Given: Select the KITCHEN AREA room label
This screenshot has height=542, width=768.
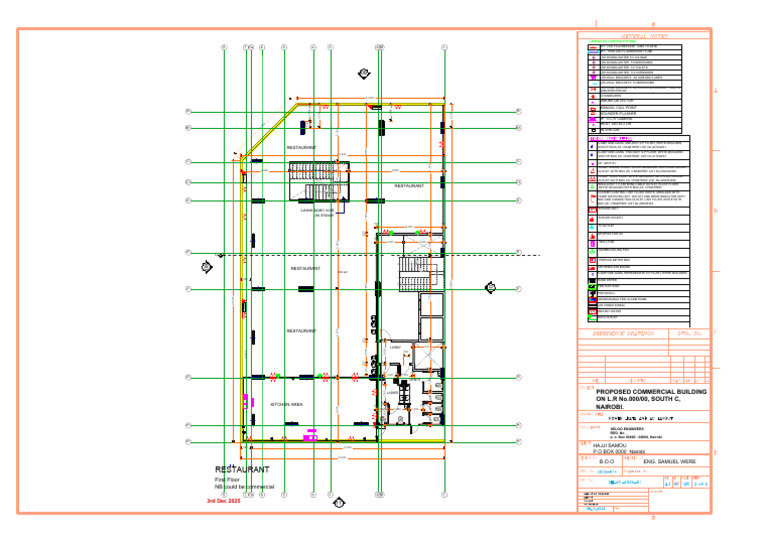Looking at the screenshot, I should pyautogui.click(x=287, y=404).
